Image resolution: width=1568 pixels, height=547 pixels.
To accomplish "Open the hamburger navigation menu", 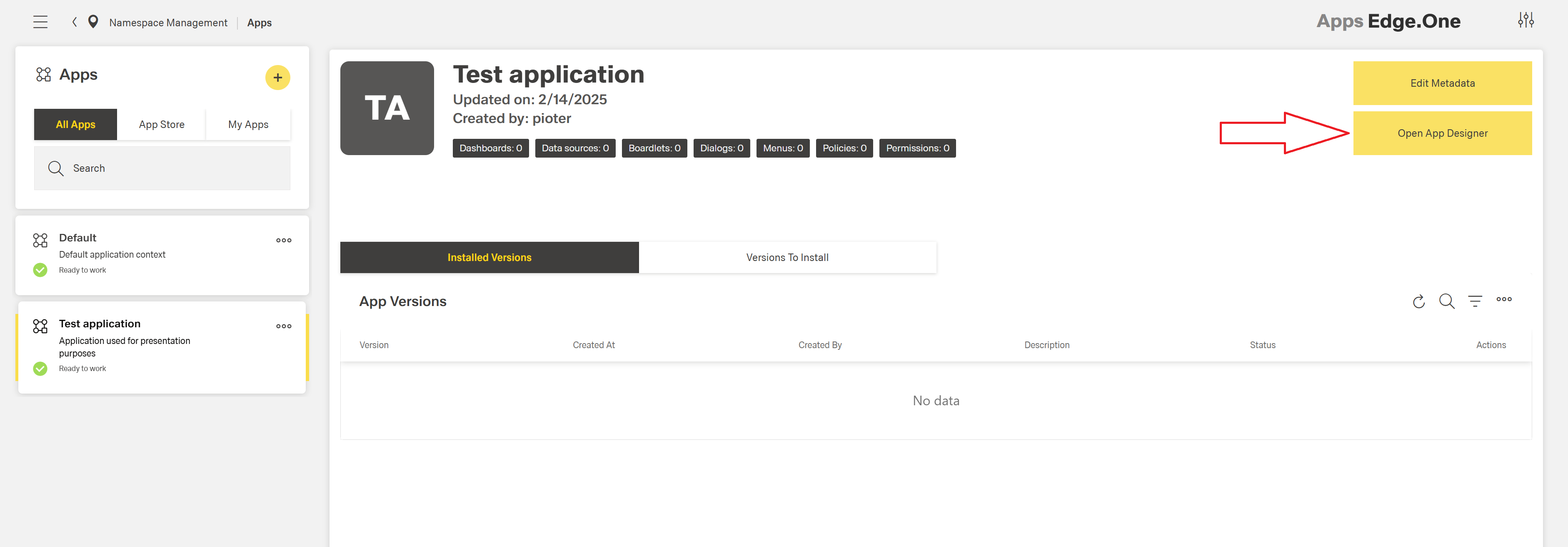I will coord(40,21).
